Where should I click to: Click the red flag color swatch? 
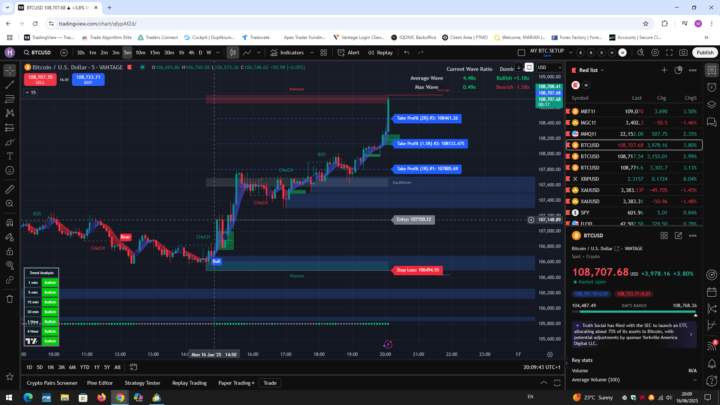click(x=575, y=85)
